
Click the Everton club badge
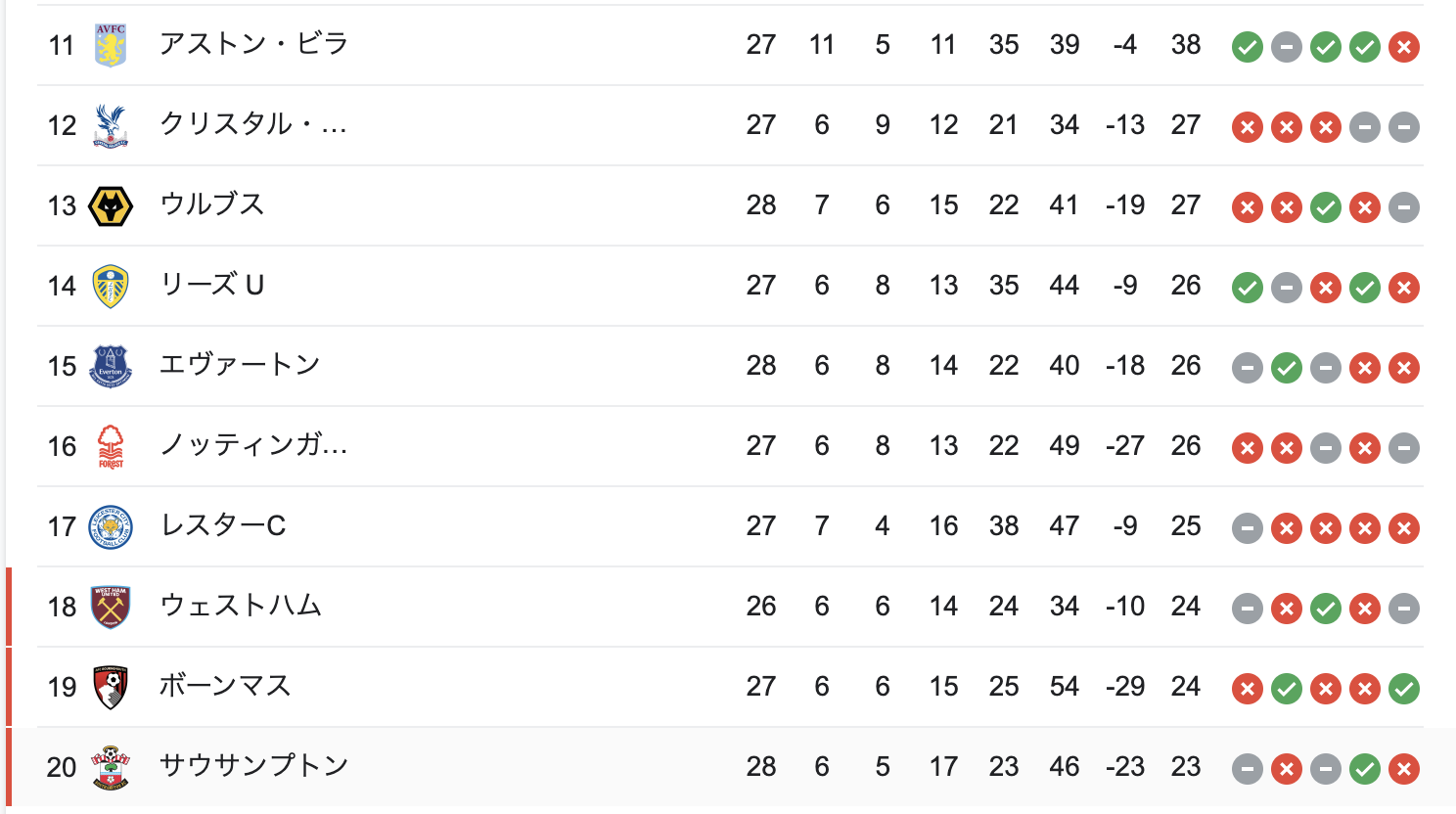[111, 366]
